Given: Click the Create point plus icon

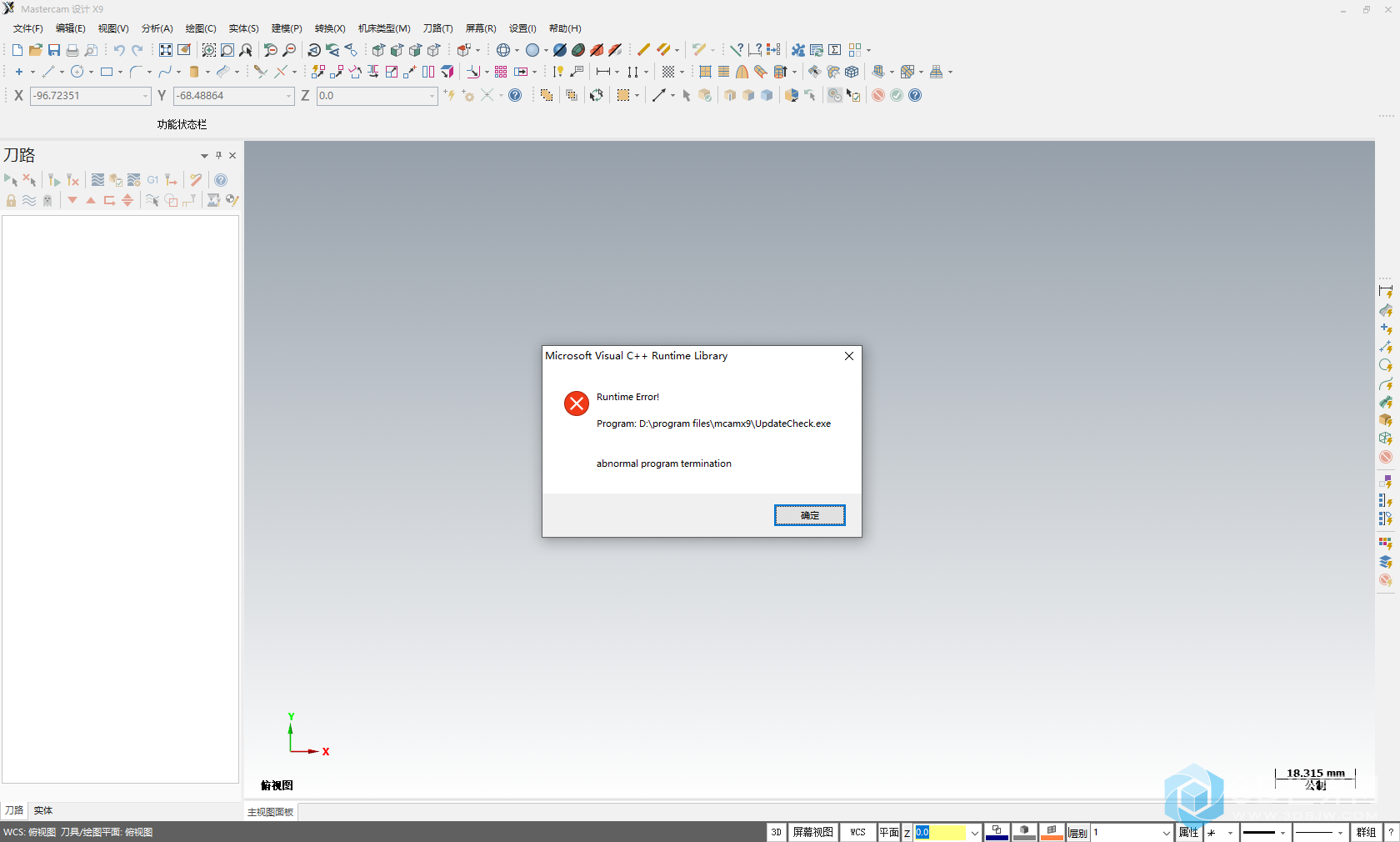Looking at the screenshot, I should (x=18, y=72).
